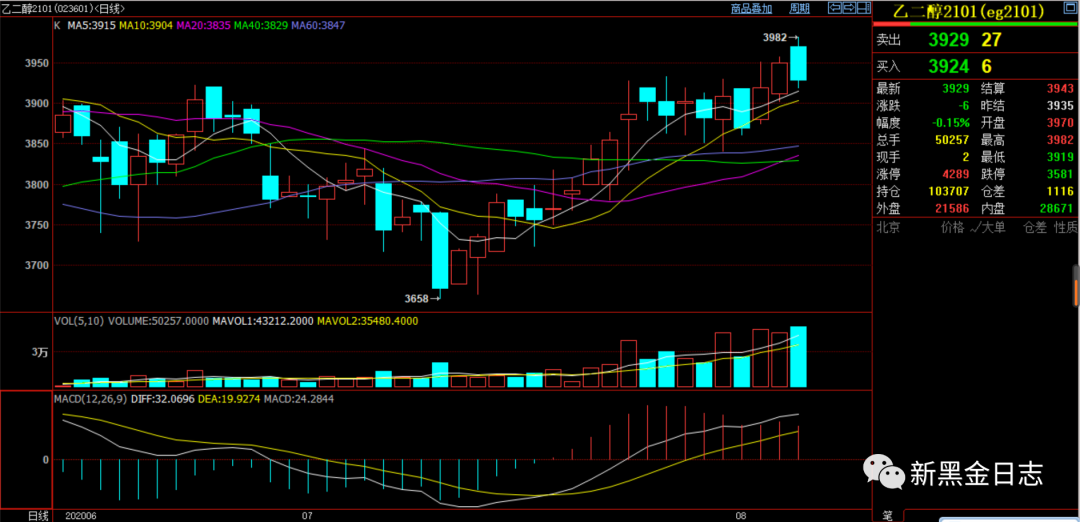Click the MA20:3835 indicator label
Viewport: 1080px width, 522px height.
click(203, 25)
